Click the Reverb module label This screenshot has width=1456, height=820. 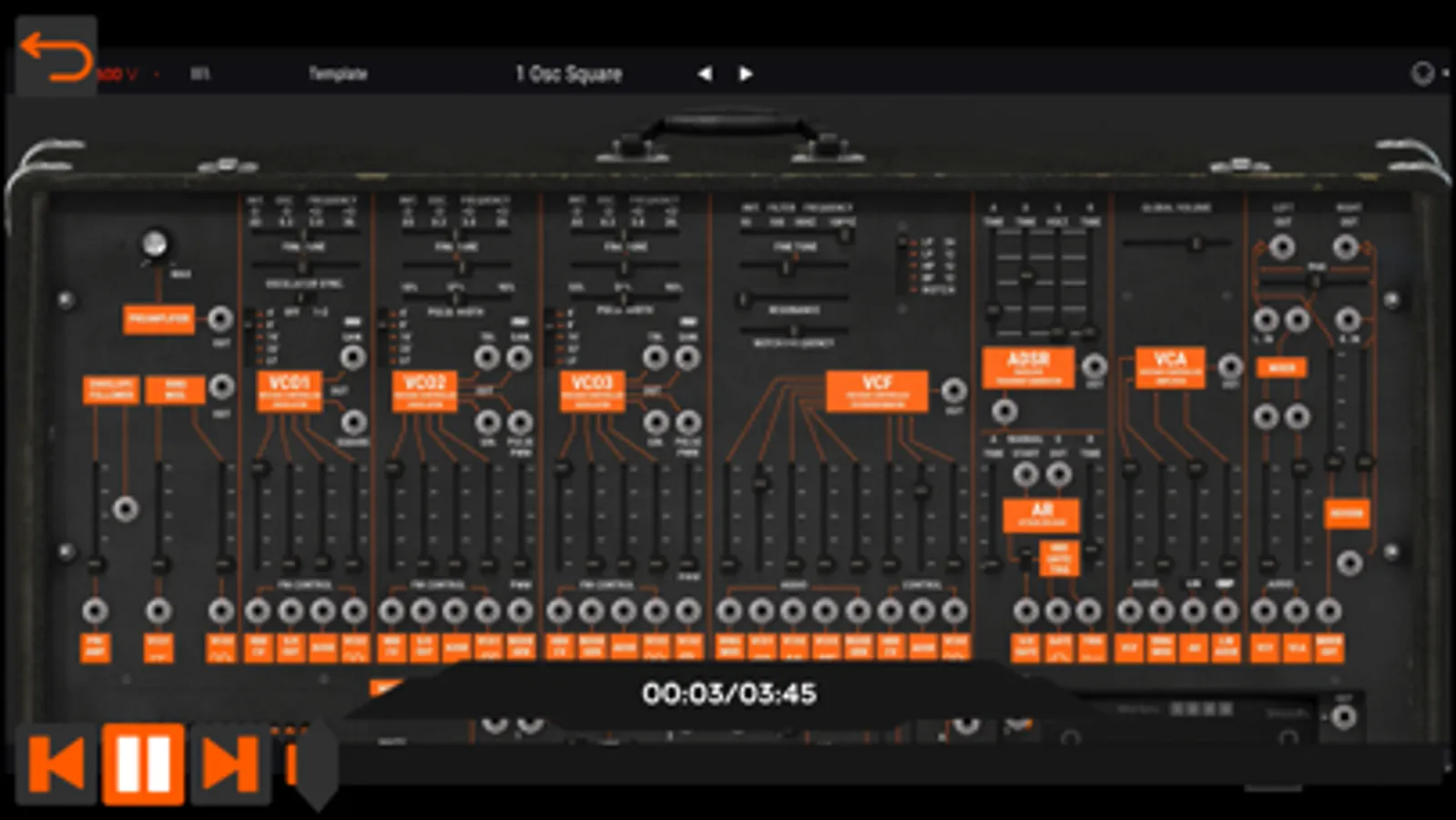1347,514
